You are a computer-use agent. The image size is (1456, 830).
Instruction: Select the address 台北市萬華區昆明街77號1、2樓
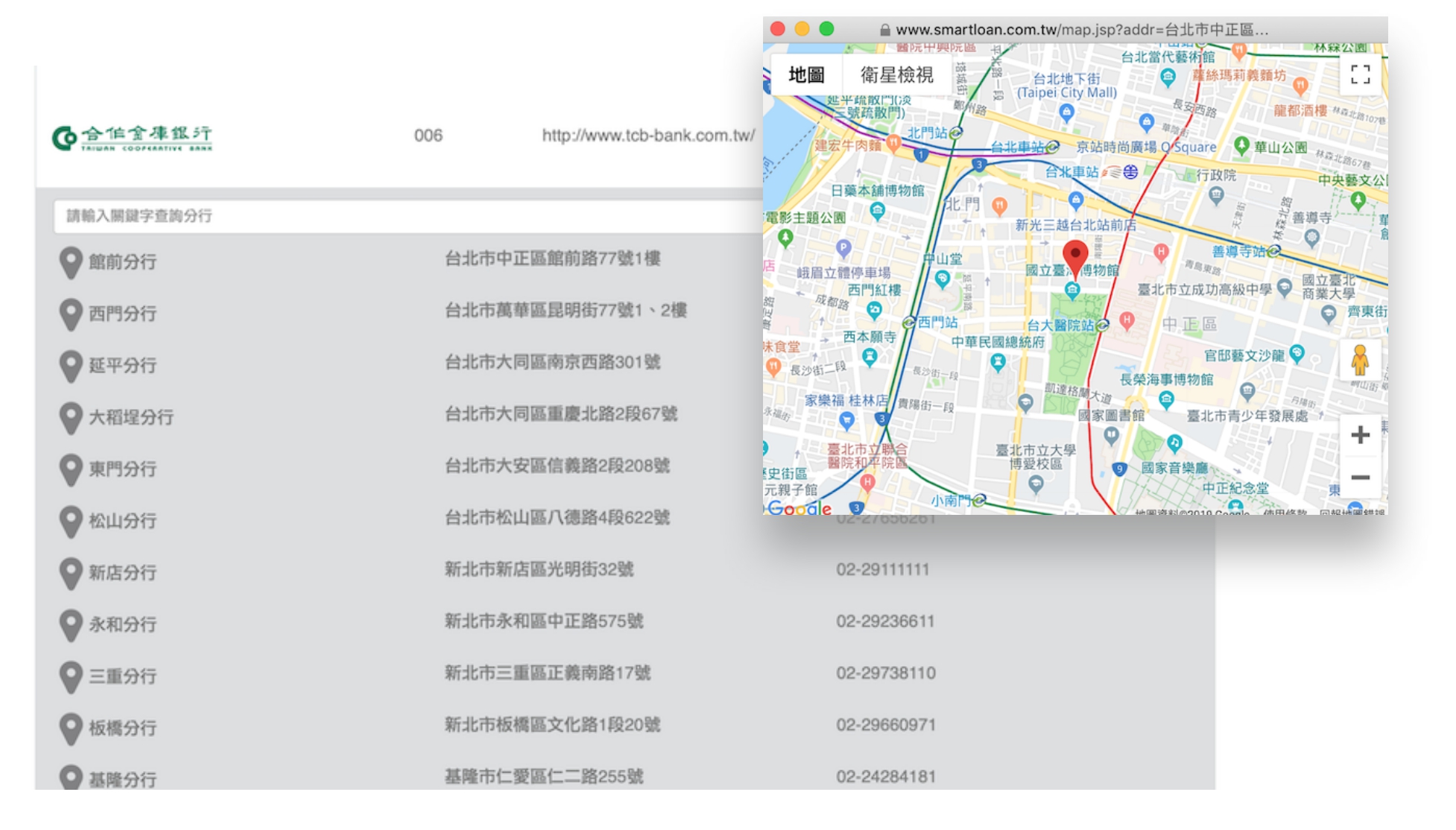tap(566, 310)
